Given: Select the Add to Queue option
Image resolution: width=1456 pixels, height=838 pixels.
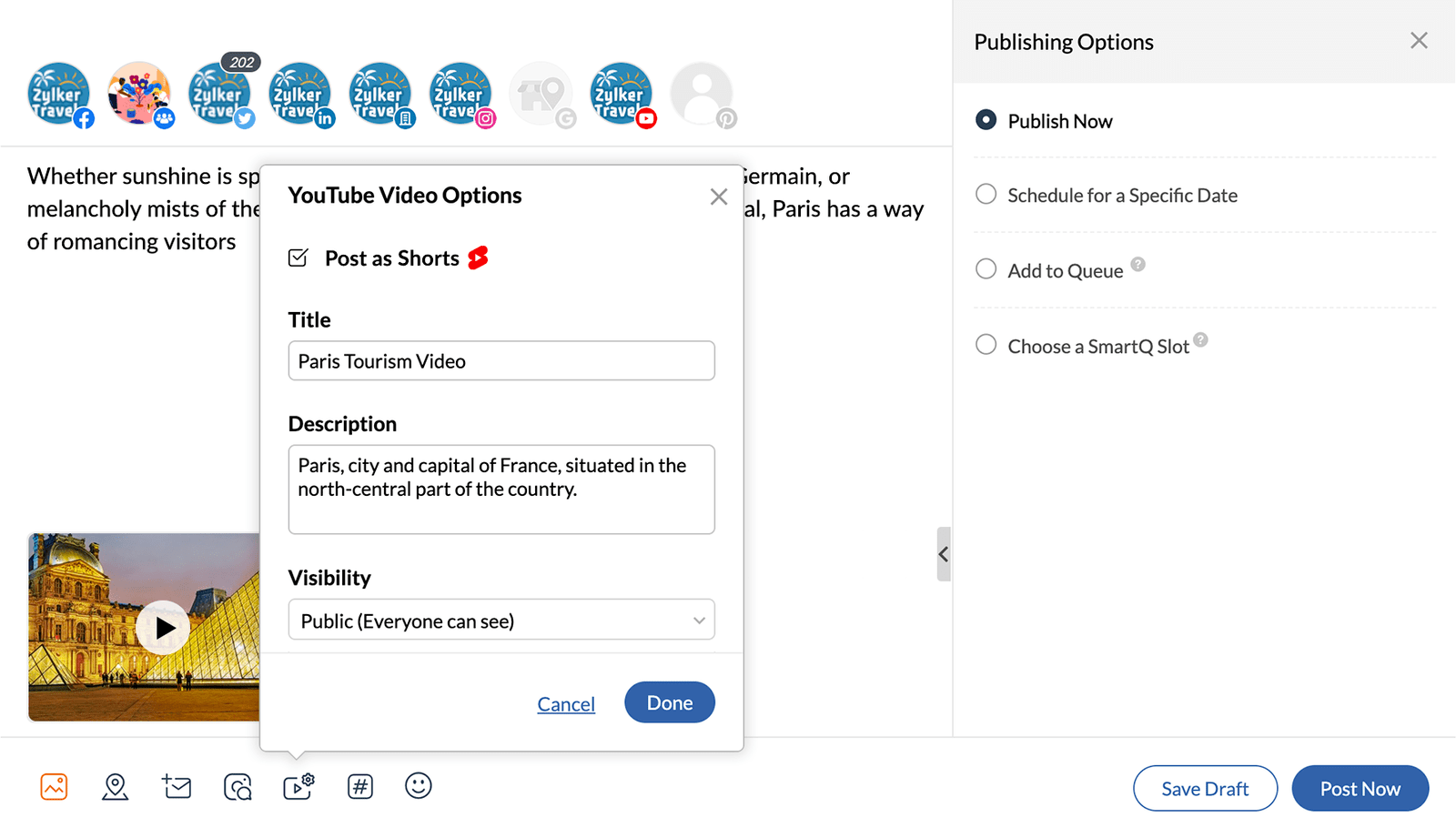Looking at the screenshot, I should (986, 269).
